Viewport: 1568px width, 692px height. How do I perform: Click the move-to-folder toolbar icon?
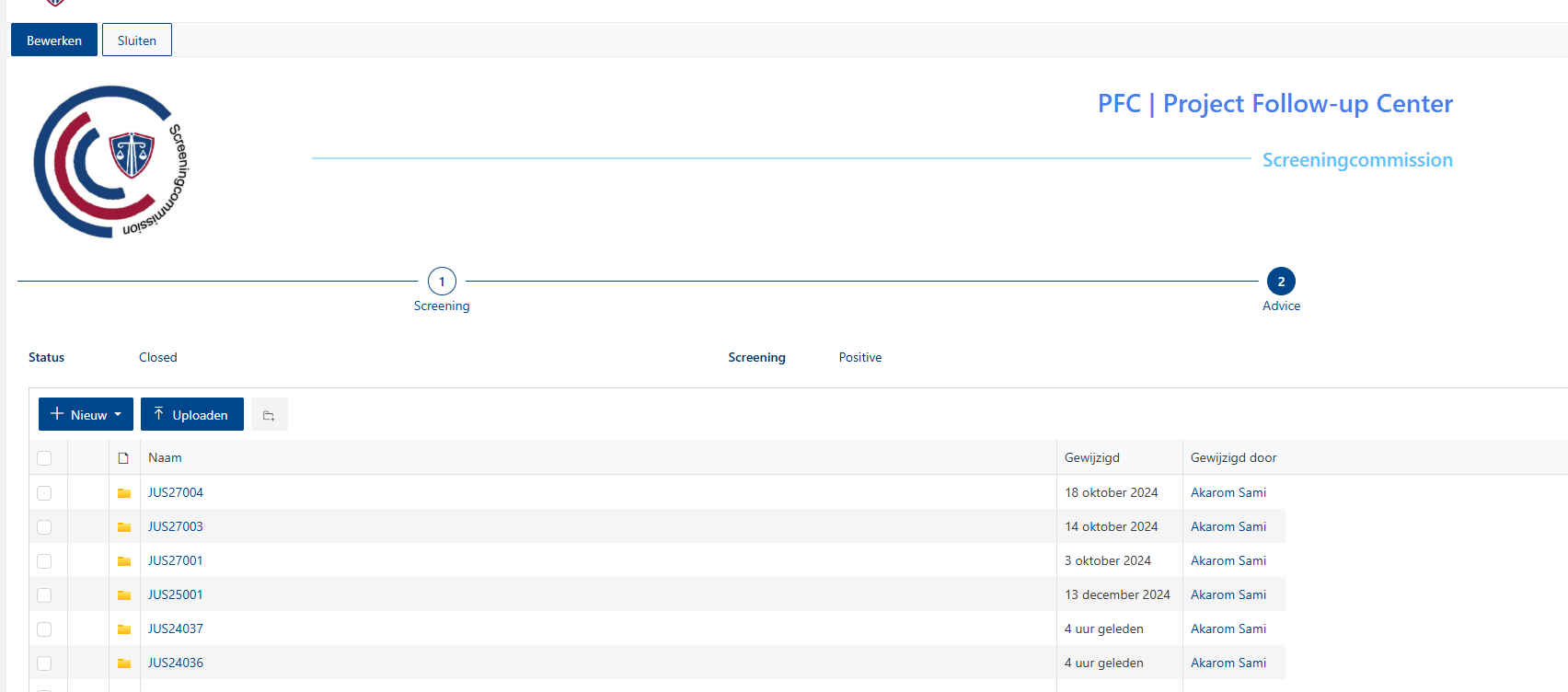pos(269,415)
